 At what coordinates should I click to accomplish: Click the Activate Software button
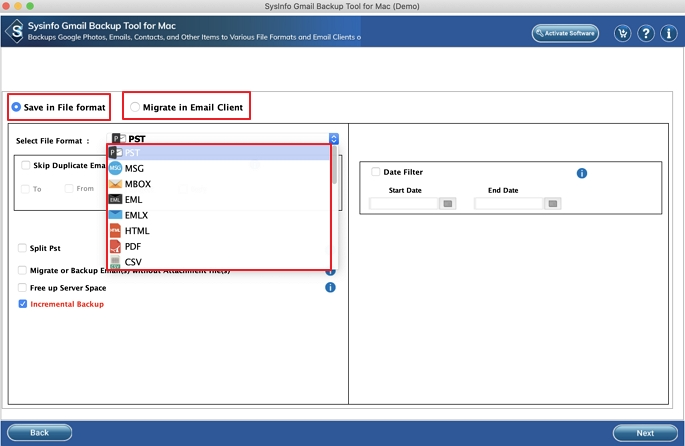(565, 33)
